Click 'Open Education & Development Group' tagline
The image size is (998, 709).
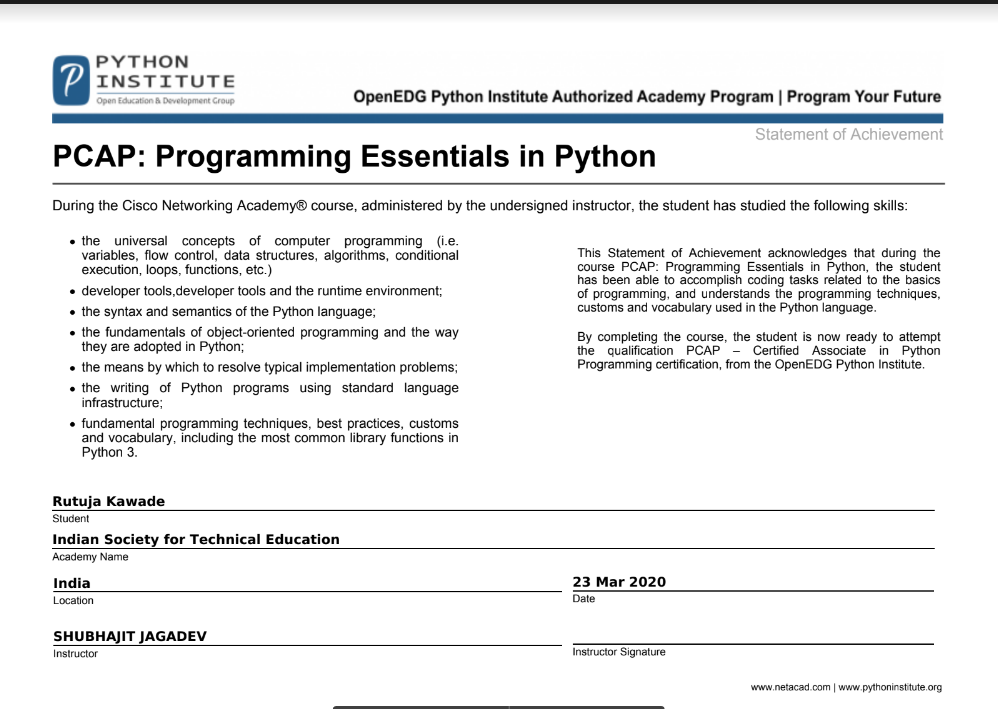point(165,101)
